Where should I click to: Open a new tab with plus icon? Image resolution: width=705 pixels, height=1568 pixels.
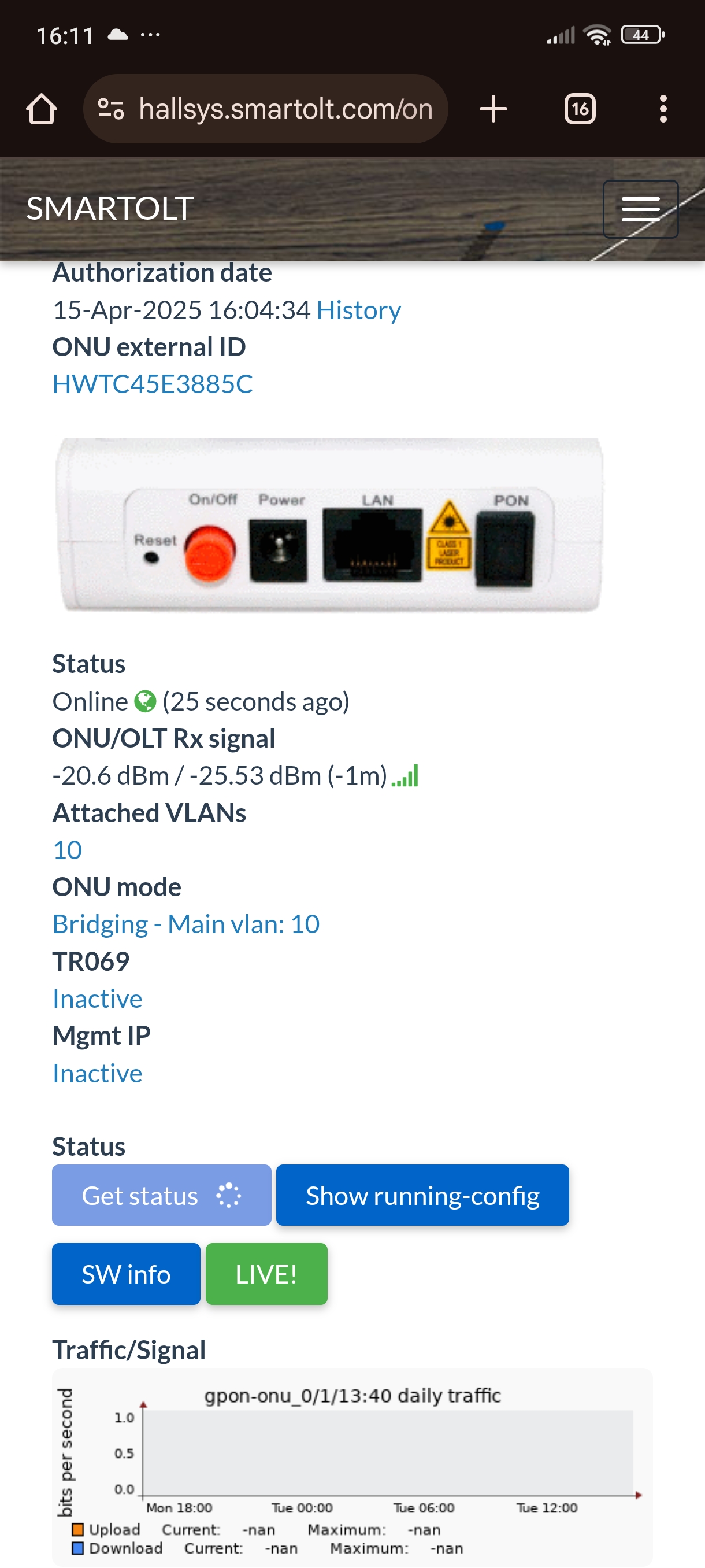pos(493,109)
